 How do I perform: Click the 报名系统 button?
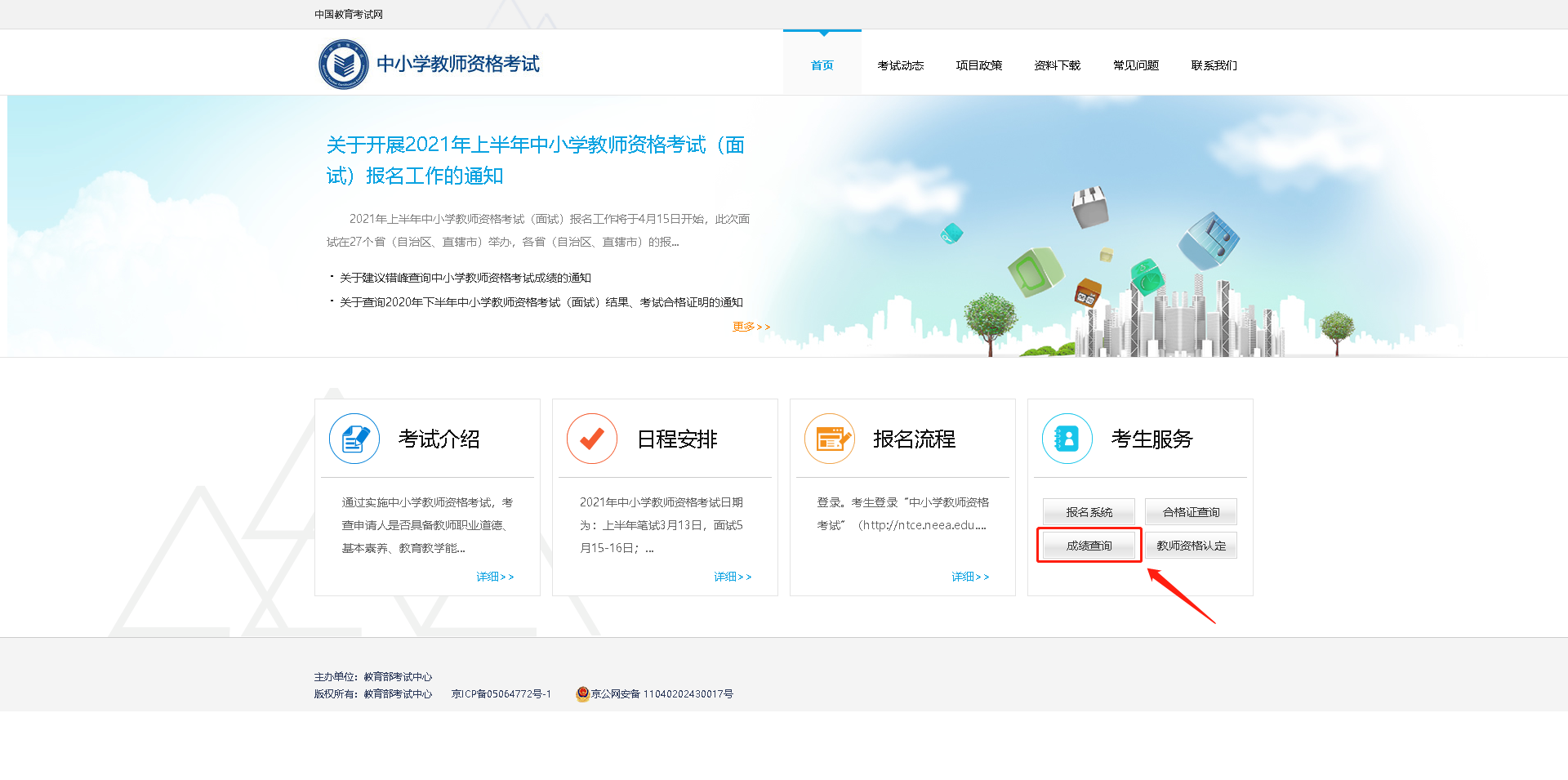[x=1089, y=512]
